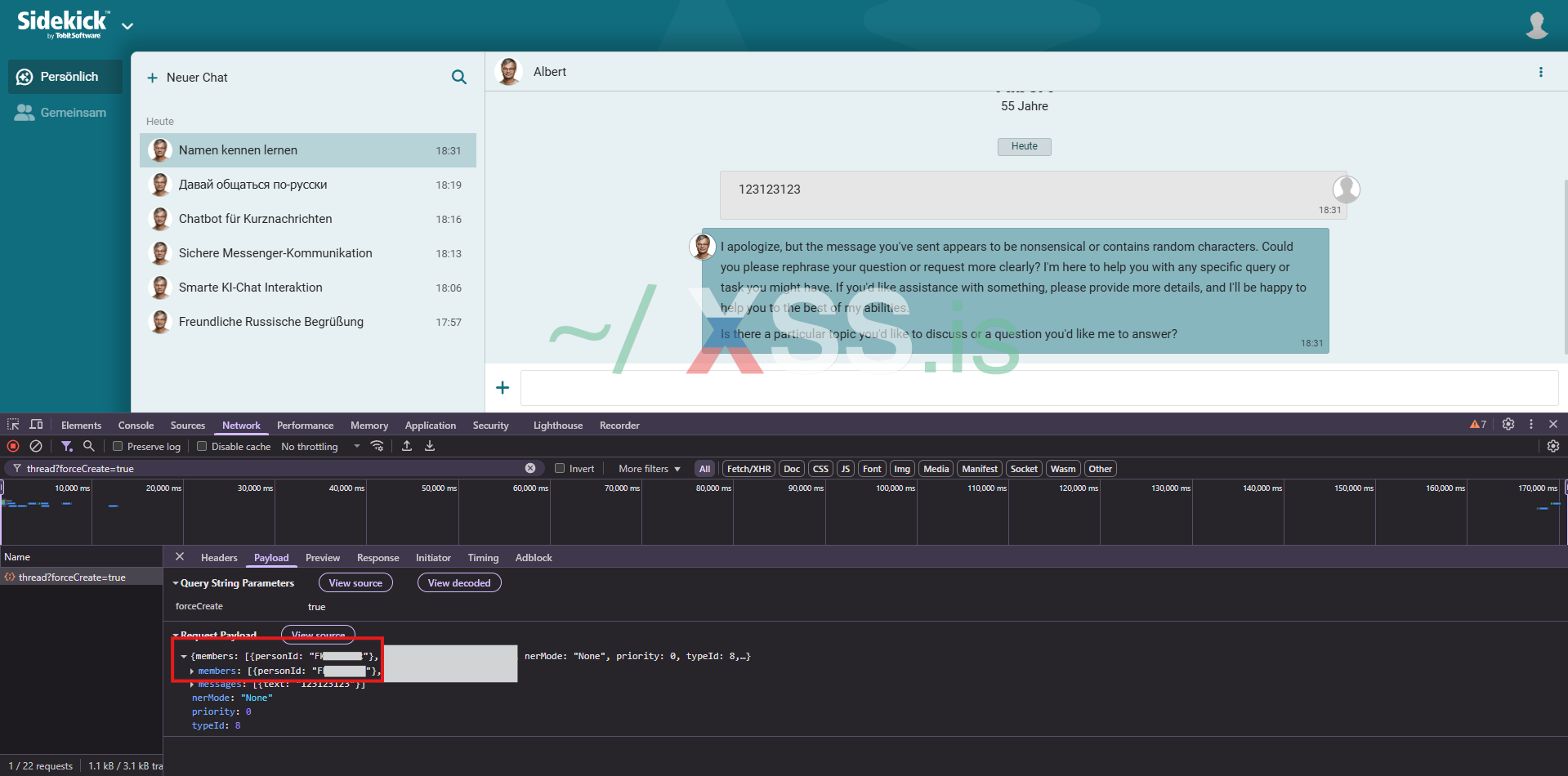Image resolution: width=1568 pixels, height=776 pixels.
Task: Switch to the Response detail tab
Action: pos(377,558)
